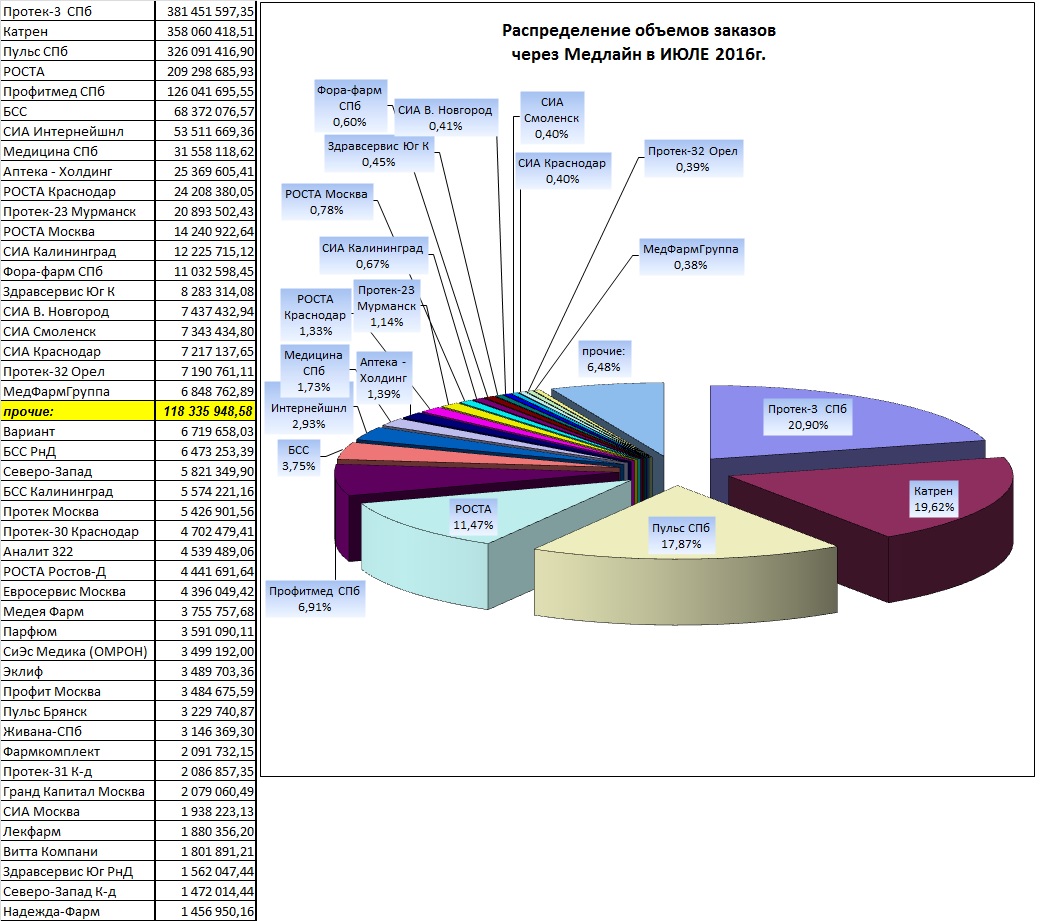Select the "СИА Калининград" table cell
The width and height of the screenshot is (1043, 921).
click(x=78, y=251)
